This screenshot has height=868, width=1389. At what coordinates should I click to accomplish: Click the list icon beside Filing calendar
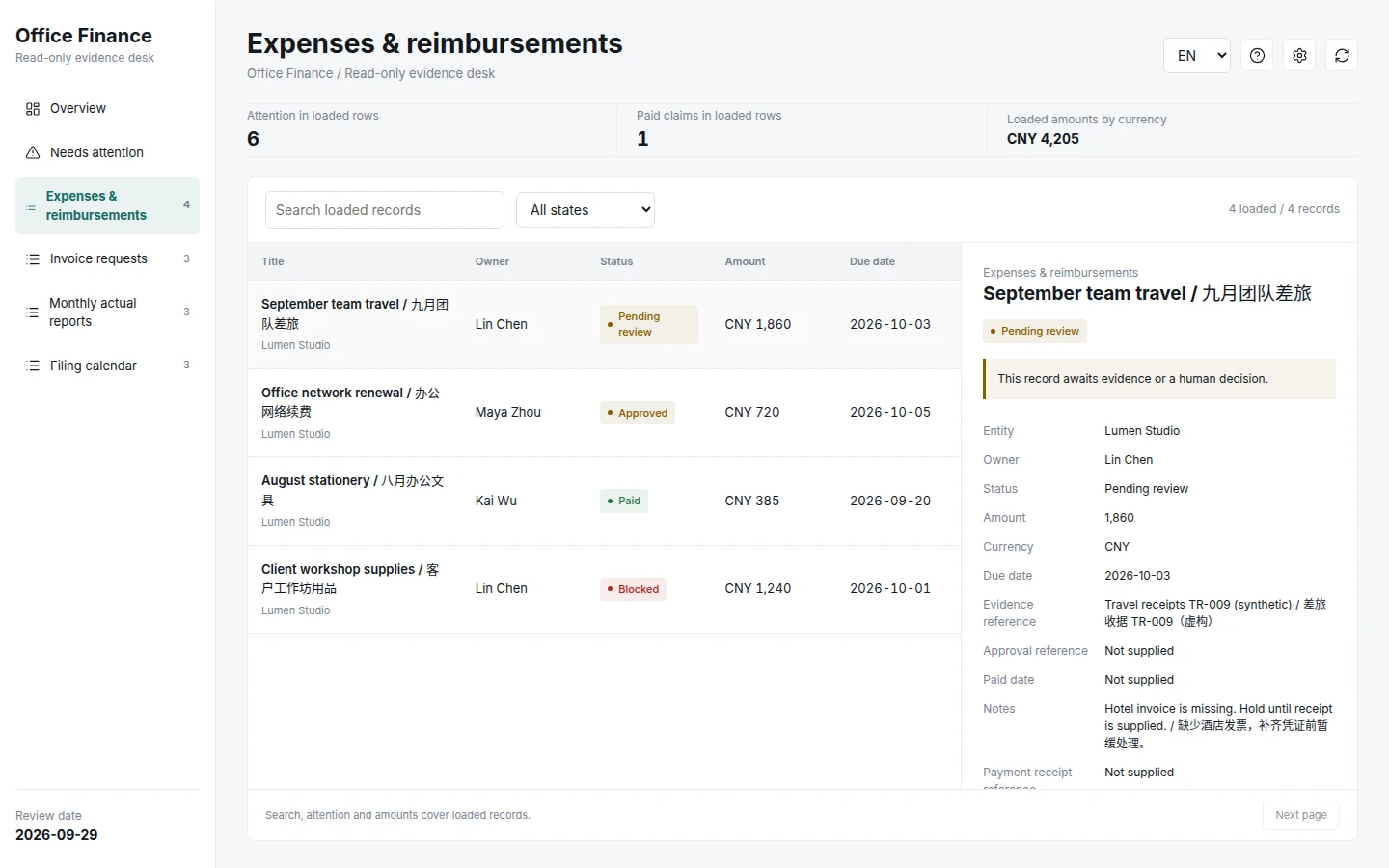click(x=33, y=366)
